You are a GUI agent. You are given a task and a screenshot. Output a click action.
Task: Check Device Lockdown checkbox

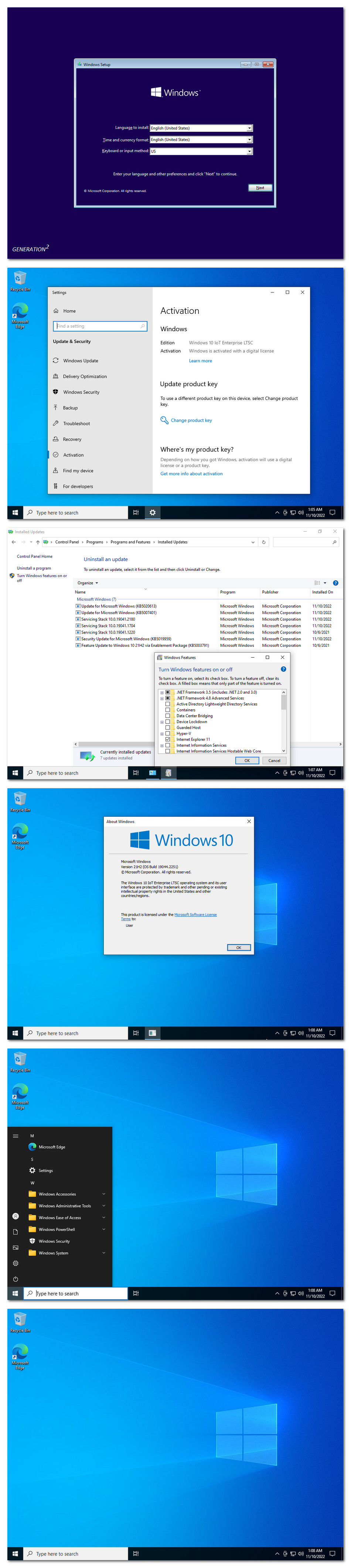click(x=168, y=721)
